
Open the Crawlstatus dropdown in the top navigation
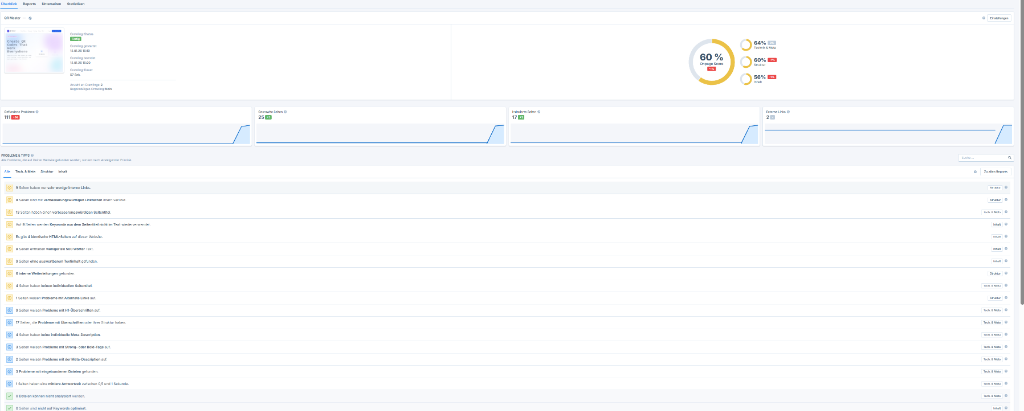click(74, 4)
